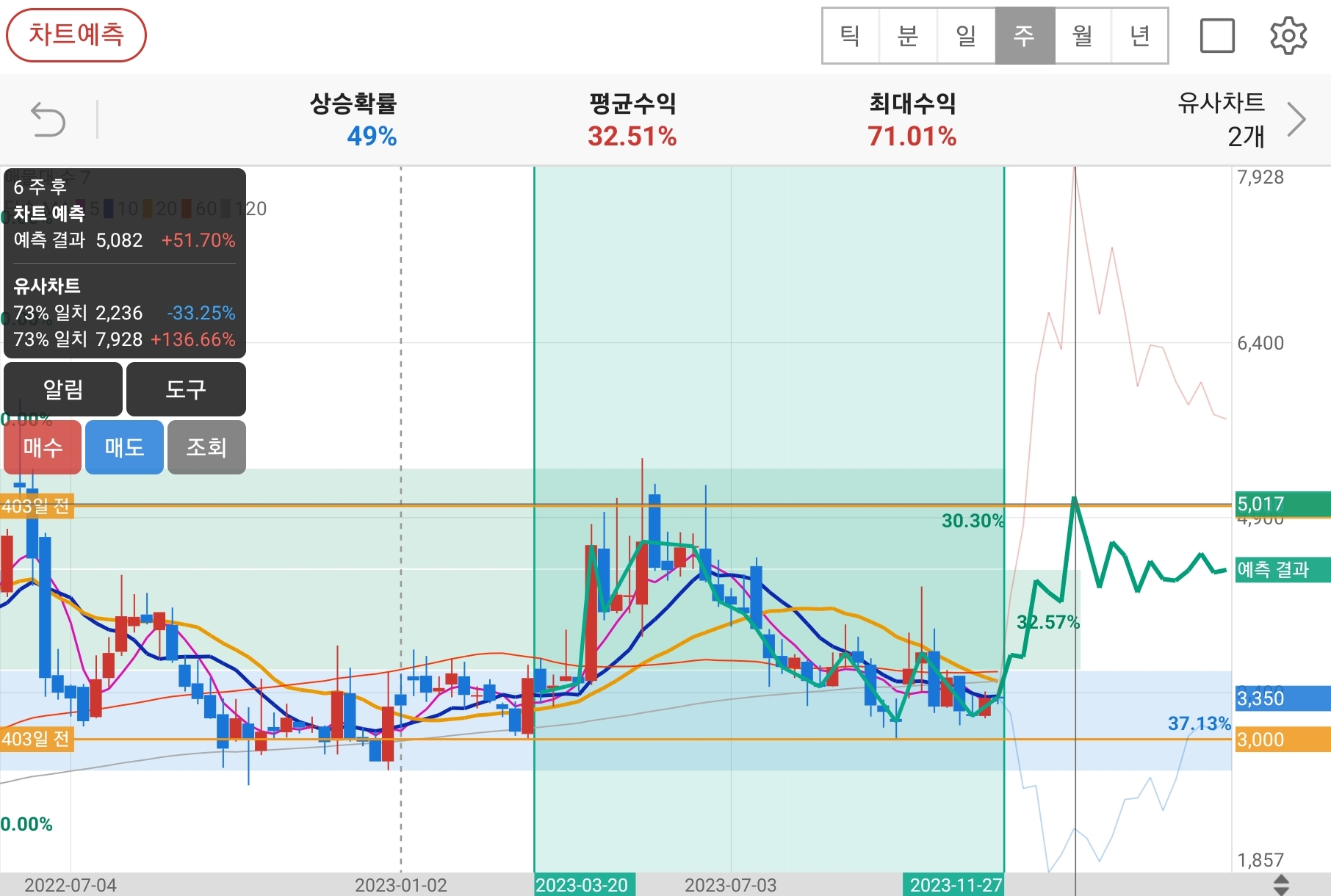Screen dimensions: 1331x896
Task: Click the 6,400 price axis label
Action: (1260, 343)
